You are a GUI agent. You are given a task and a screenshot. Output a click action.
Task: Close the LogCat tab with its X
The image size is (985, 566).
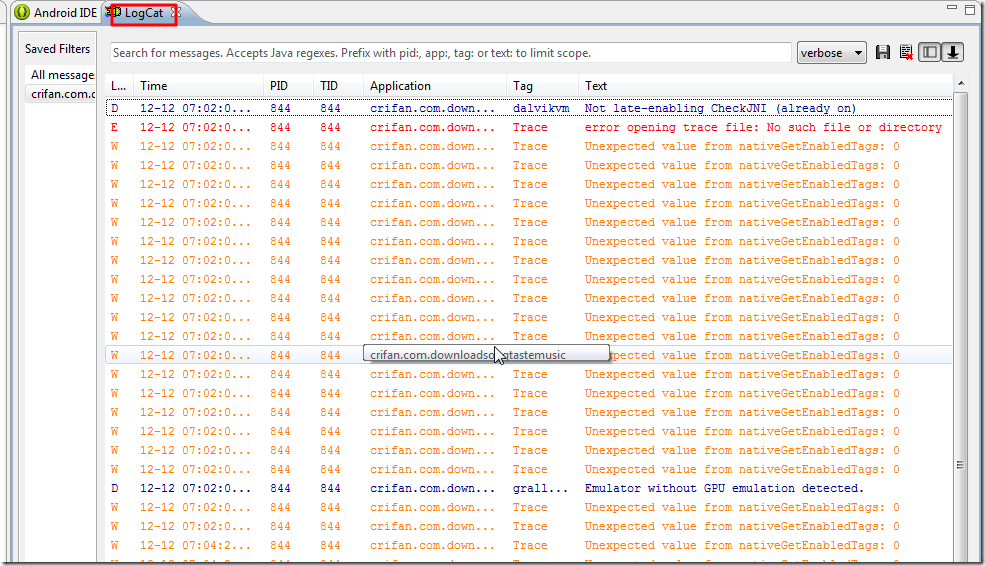click(x=177, y=12)
